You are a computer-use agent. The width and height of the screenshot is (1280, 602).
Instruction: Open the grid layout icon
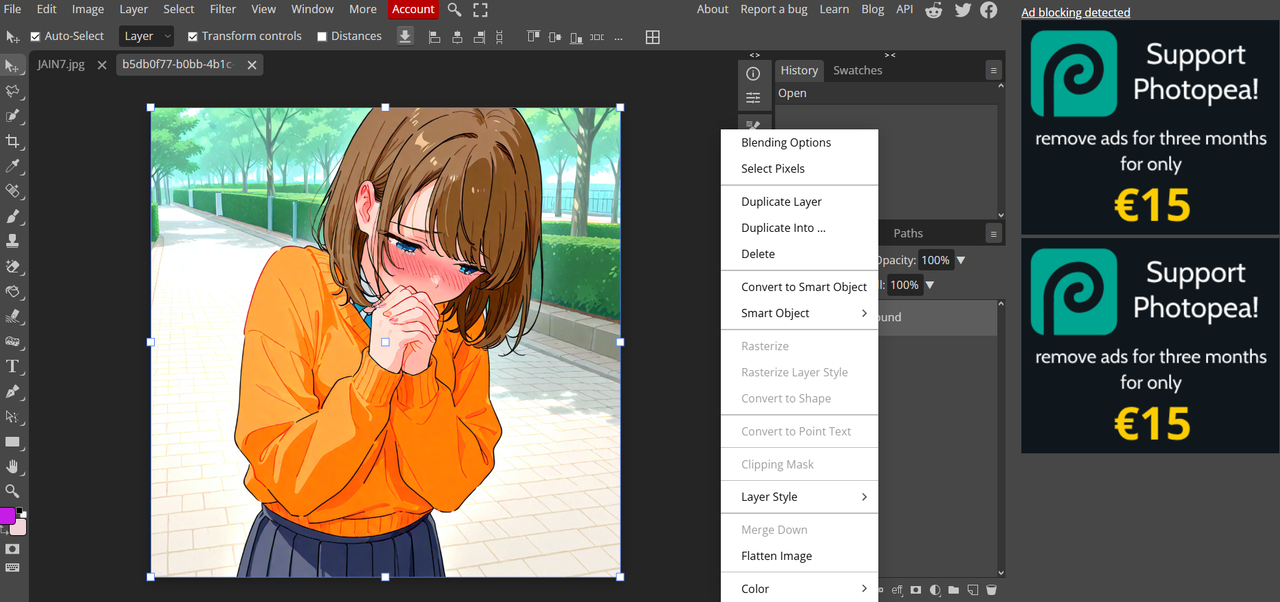pos(652,37)
